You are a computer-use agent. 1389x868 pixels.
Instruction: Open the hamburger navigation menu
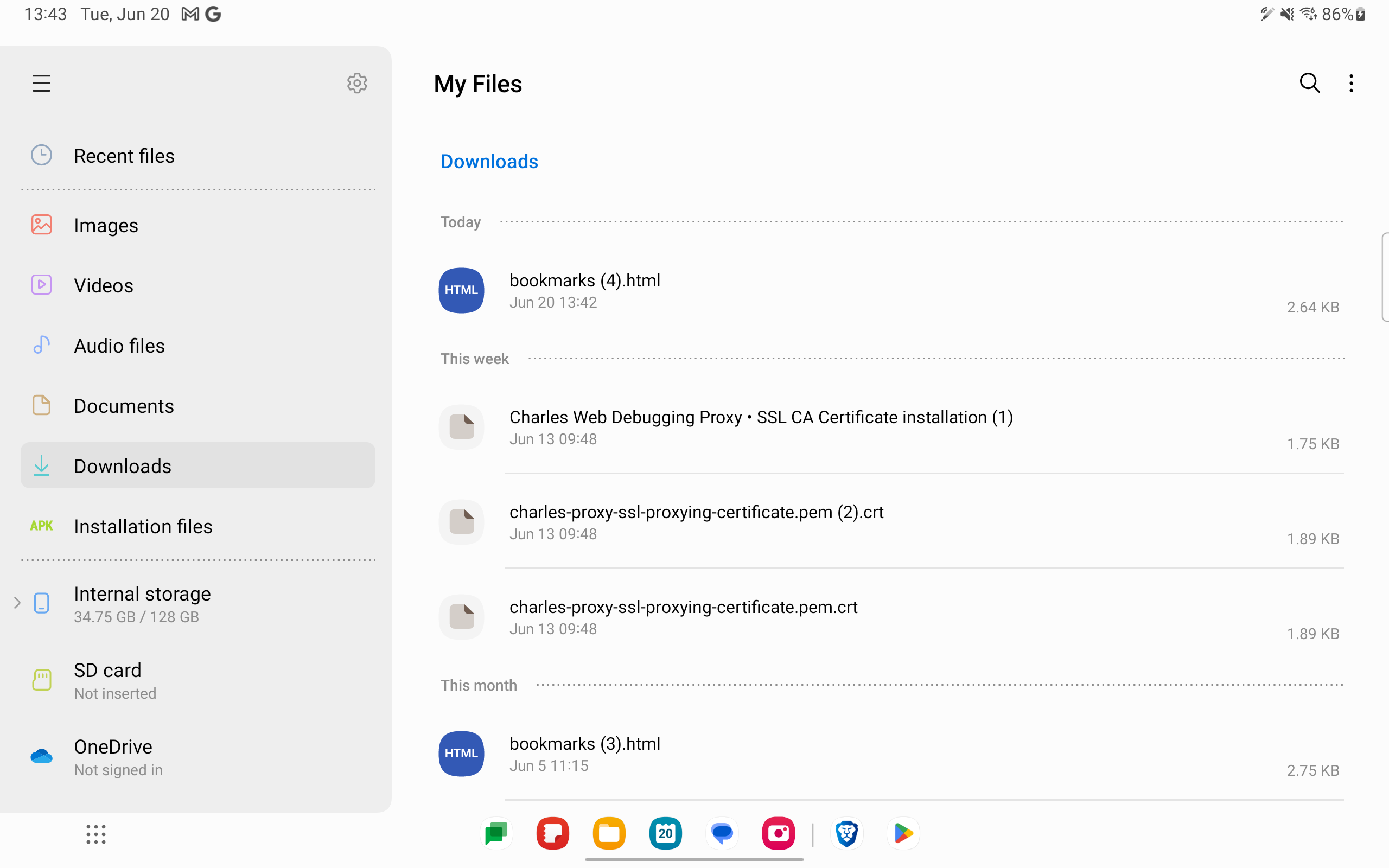41,82
